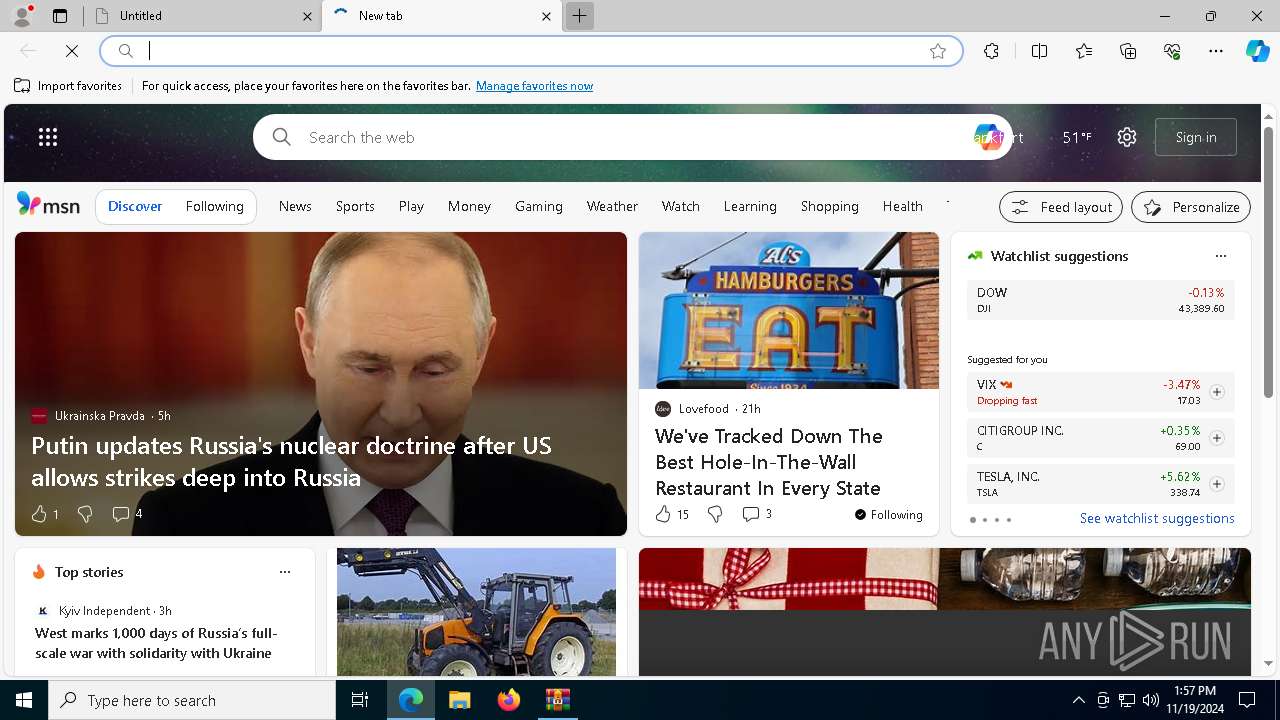
Task: Open See watchlist suggestions link
Action: point(1157,518)
